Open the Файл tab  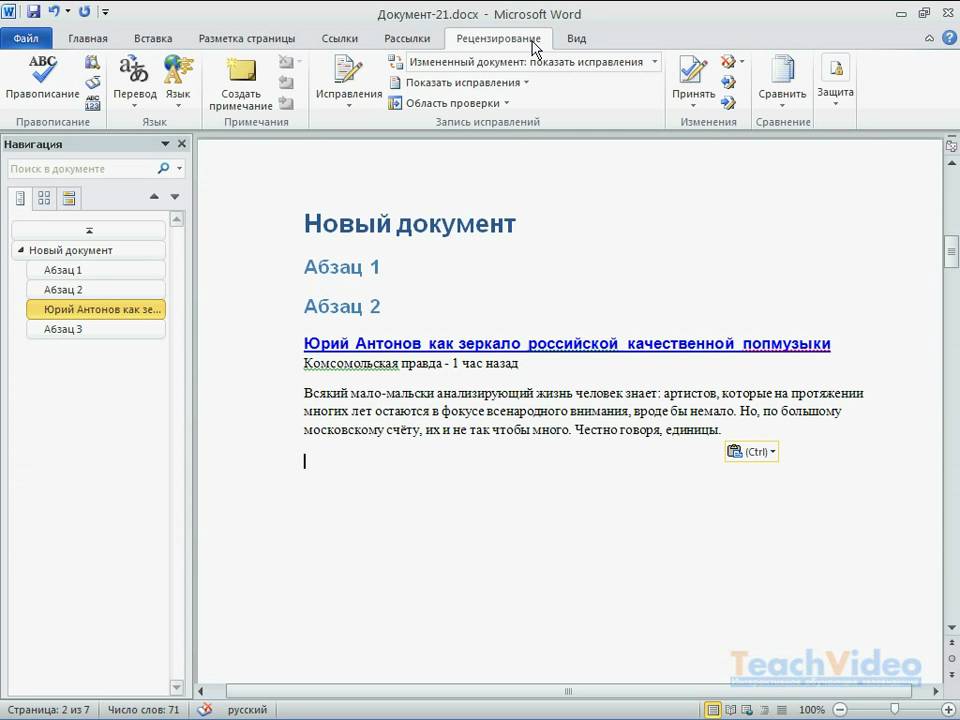pyautogui.click(x=26, y=39)
